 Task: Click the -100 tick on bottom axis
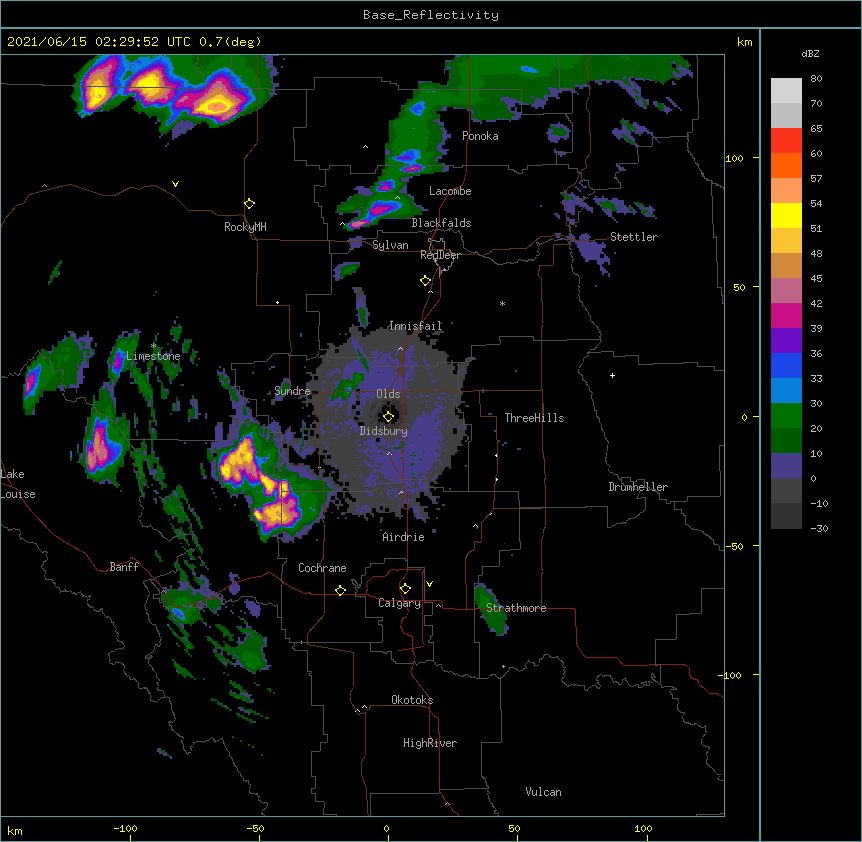[125, 828]
